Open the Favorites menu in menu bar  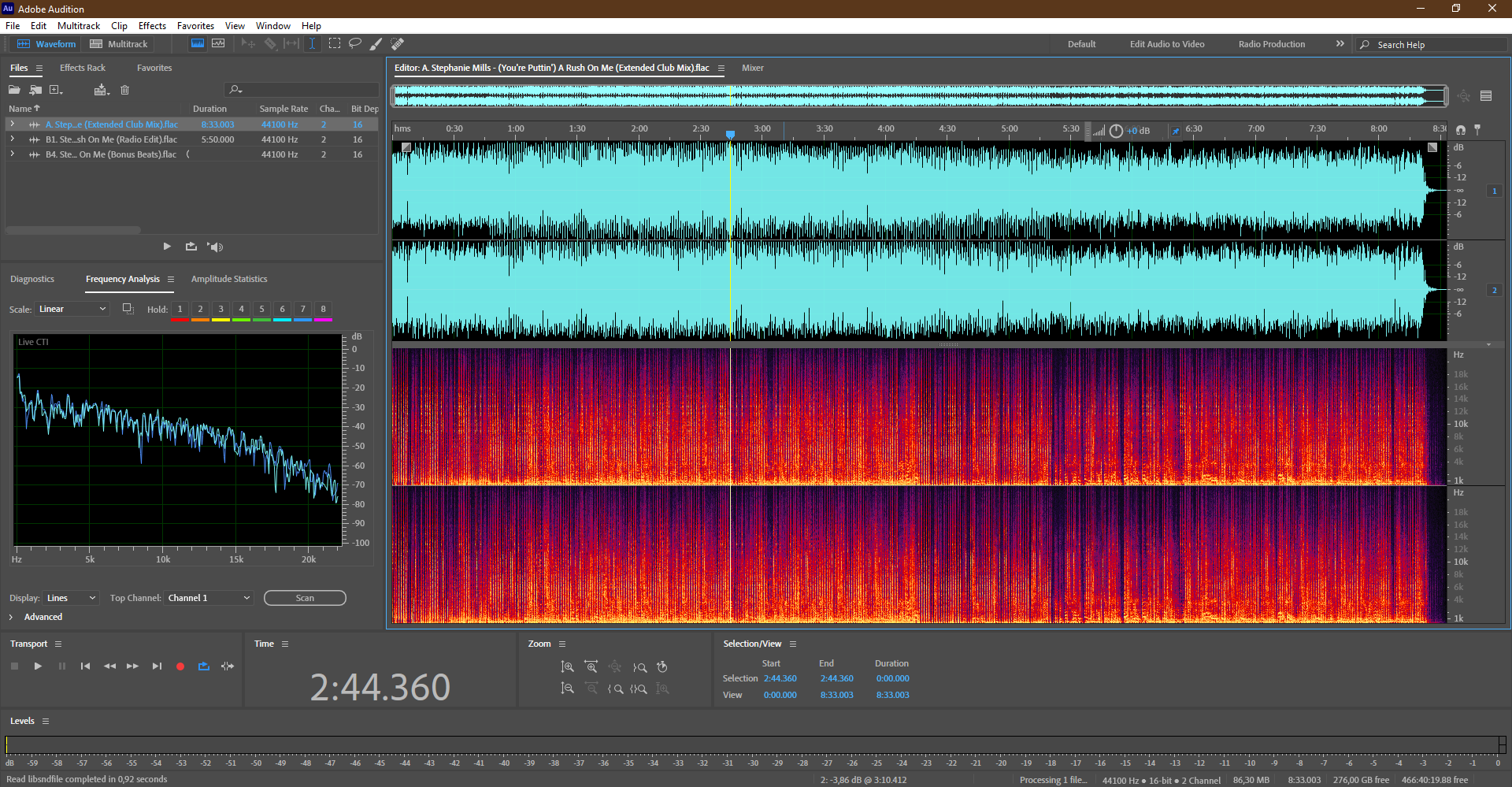coord(195,26)
